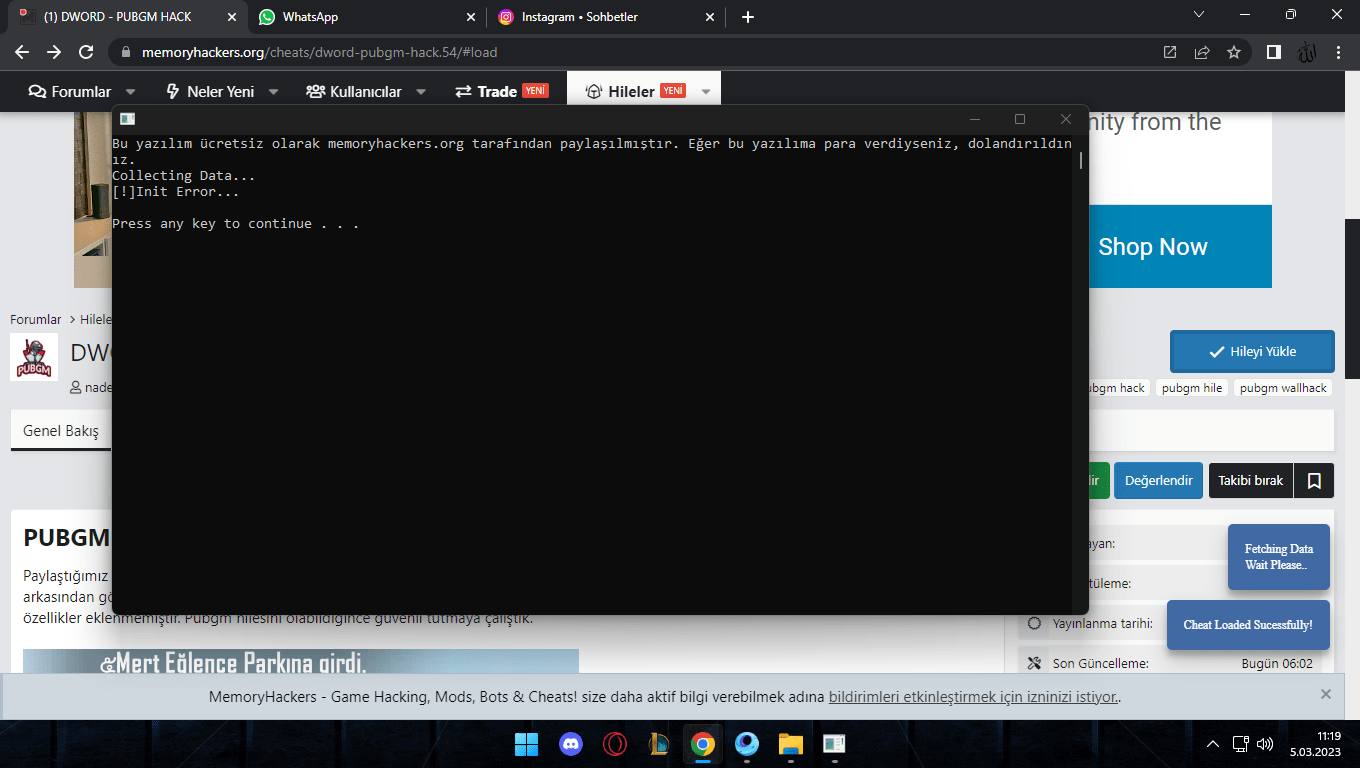Image resolution: width=1360 pixels, height=768 pixels.
Task: Open a new Chrome tab
Action: tap(748, 17)
